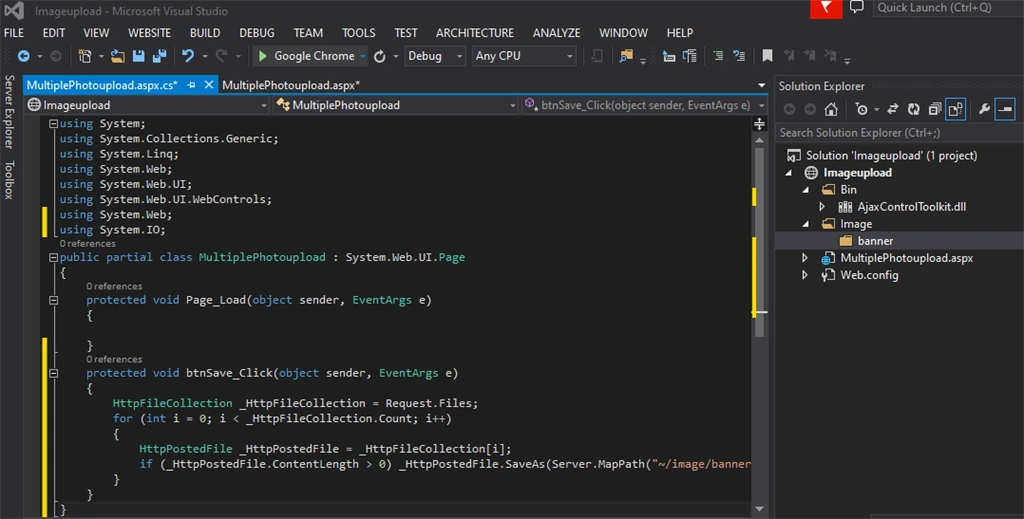Click Collapse All in Solution Explorer
The image size is (1024, 519).
[x=935, y=110]
